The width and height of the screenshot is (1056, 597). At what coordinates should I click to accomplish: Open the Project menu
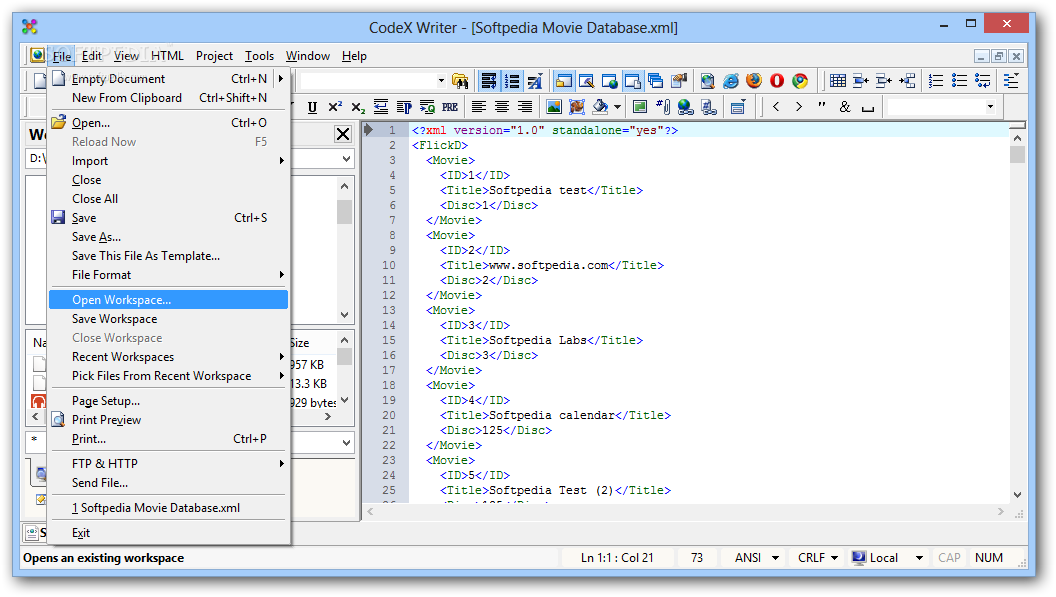point(214,56)
